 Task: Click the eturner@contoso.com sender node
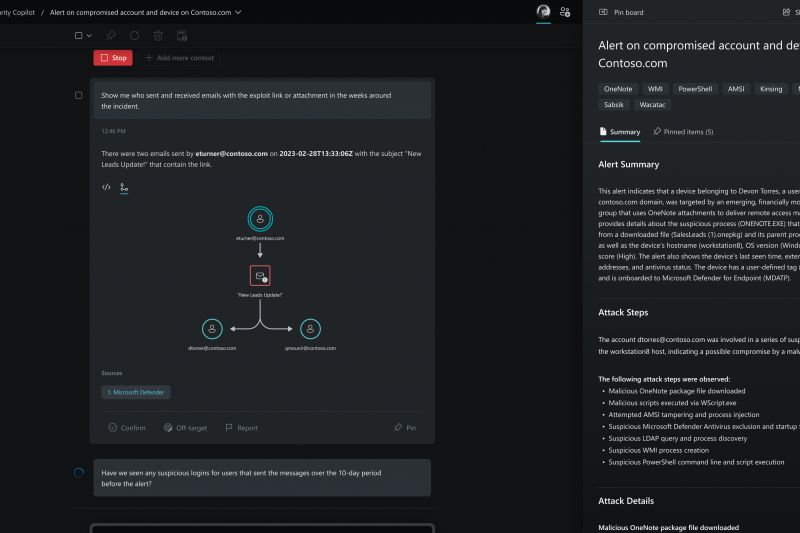260,219
